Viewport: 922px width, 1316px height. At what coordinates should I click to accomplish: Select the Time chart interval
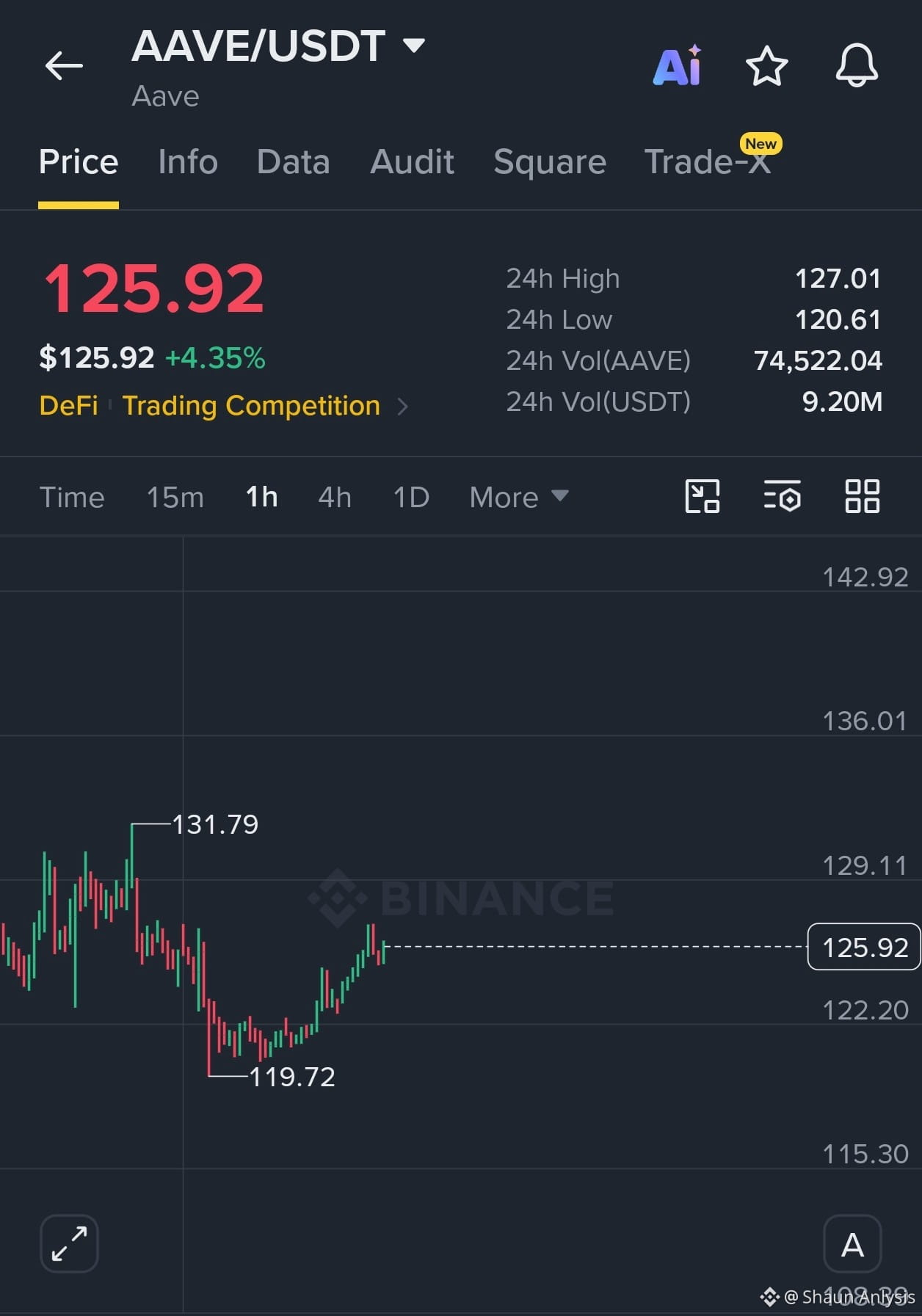(72, 498)
